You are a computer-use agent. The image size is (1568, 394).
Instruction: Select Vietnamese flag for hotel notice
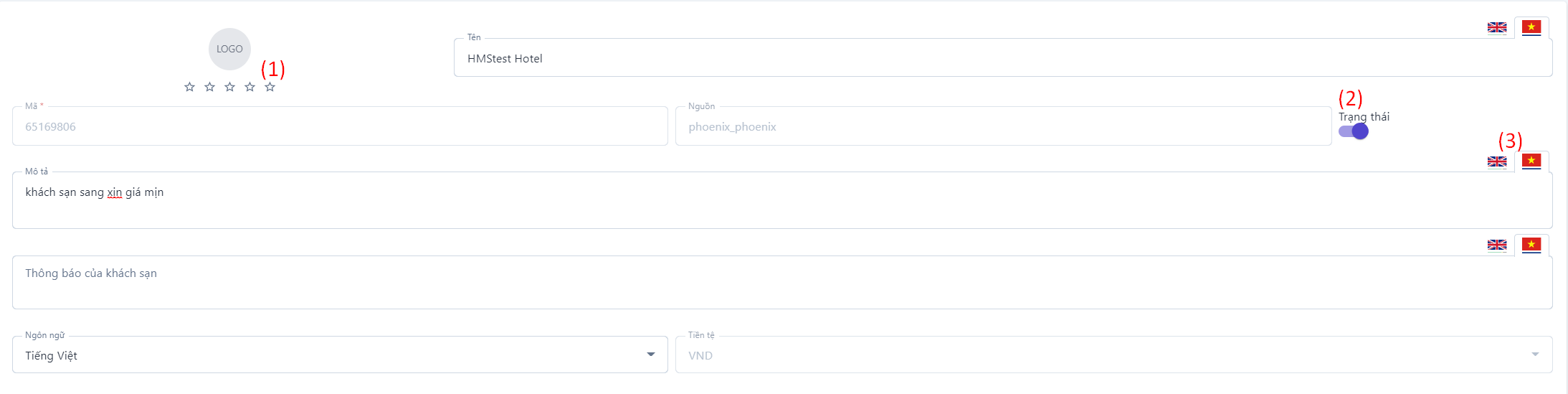1531,245
